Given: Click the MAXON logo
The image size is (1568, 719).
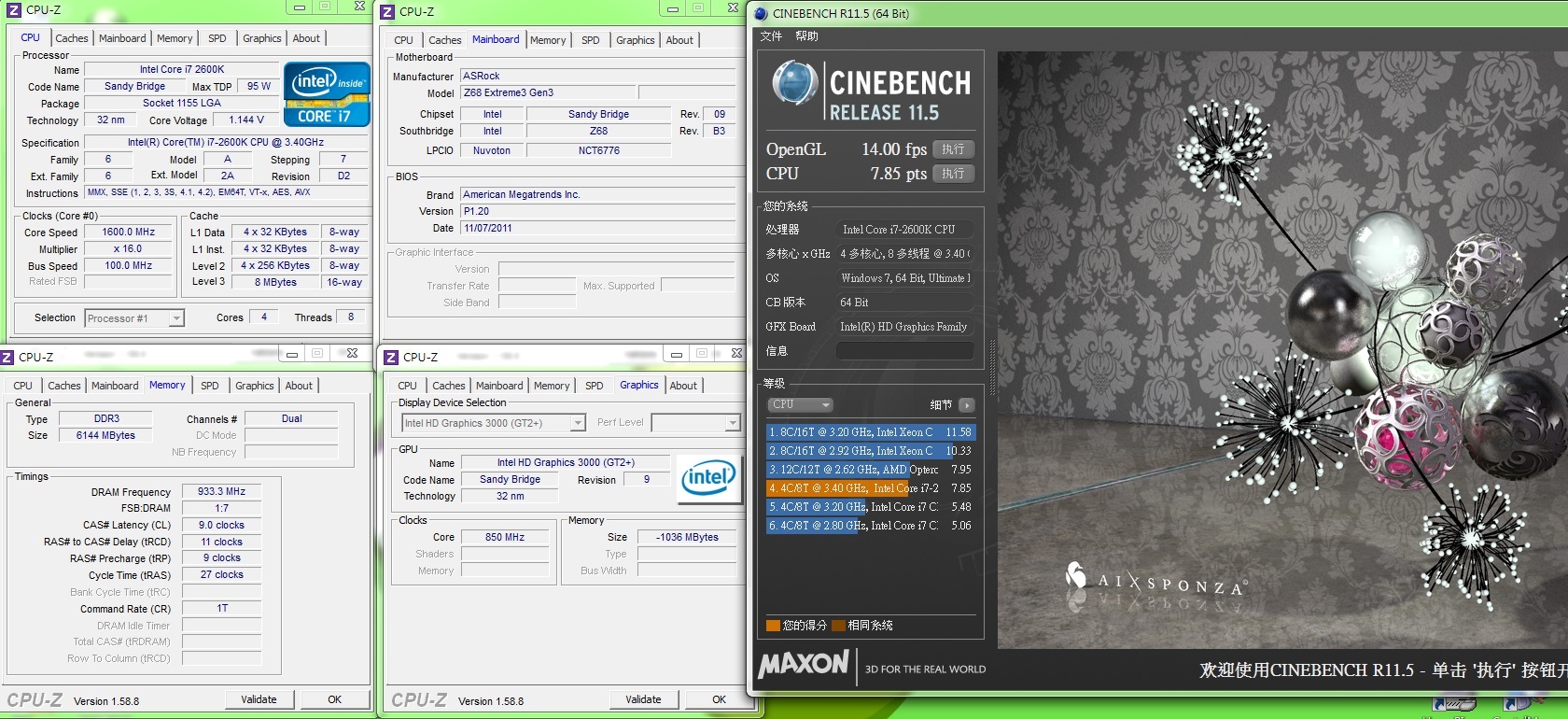Looking at the screenshot, I should (x=804, y=665).
